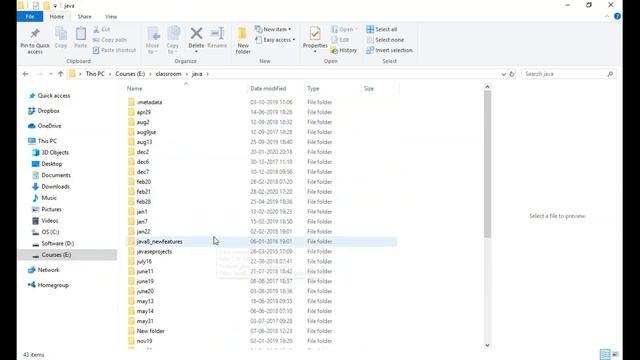Open Quick Access Toolbar customize arrow

pos(55,6)
